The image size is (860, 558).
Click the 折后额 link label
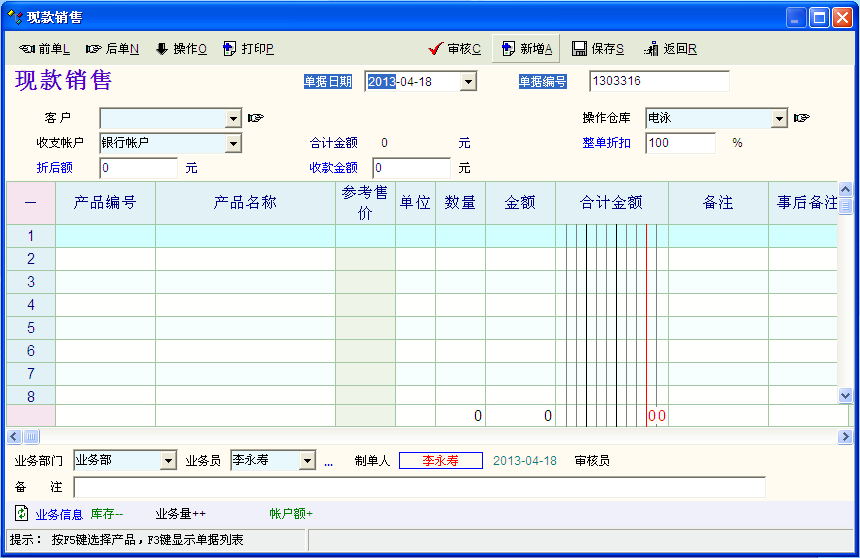click(55, 168)
